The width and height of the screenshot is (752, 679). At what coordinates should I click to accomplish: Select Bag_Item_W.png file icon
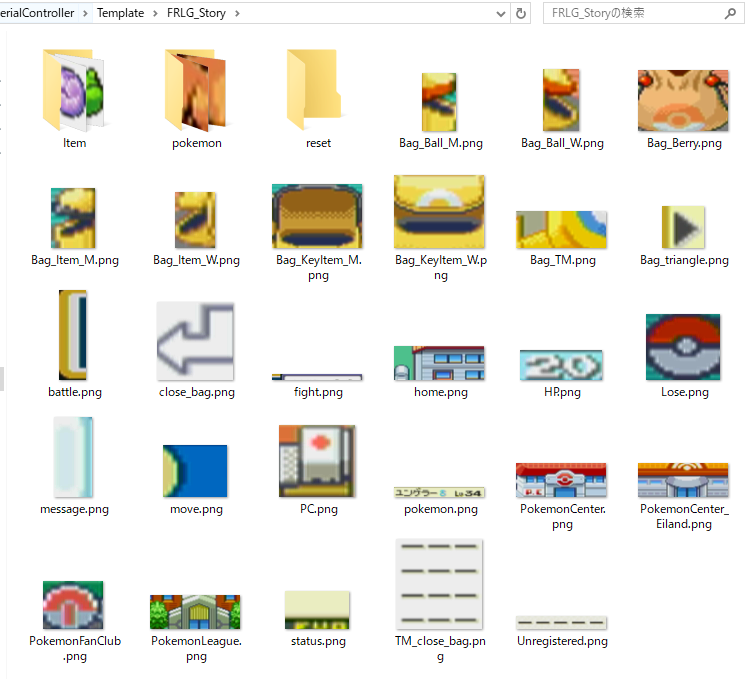[195, 220]
